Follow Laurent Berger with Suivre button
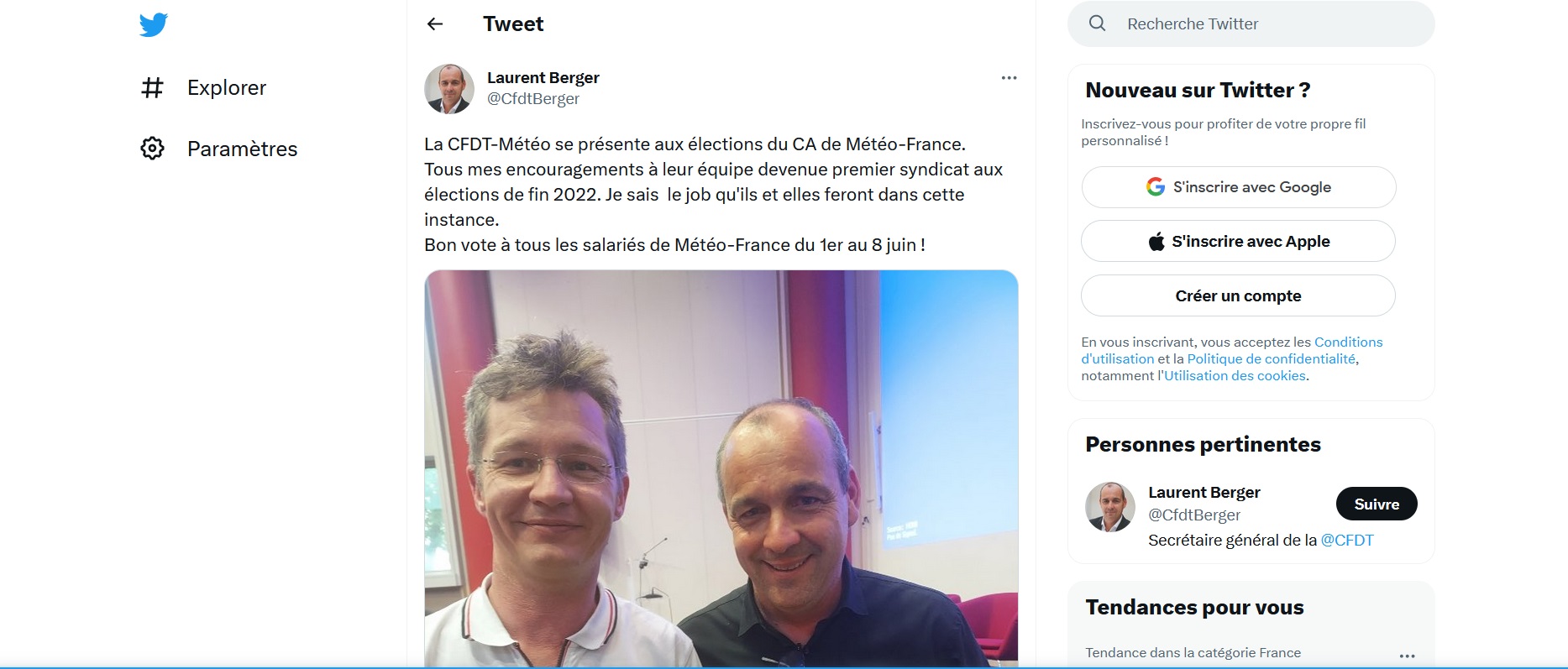 tap(1377, 504)
